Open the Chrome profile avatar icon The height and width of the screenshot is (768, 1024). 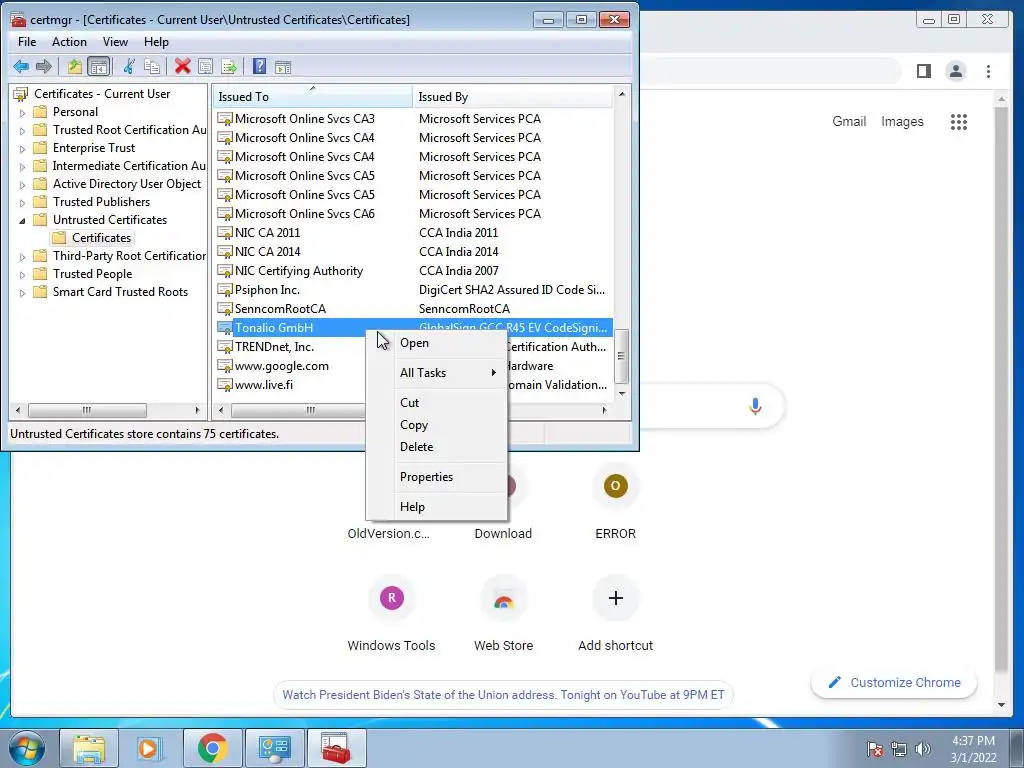955,71
